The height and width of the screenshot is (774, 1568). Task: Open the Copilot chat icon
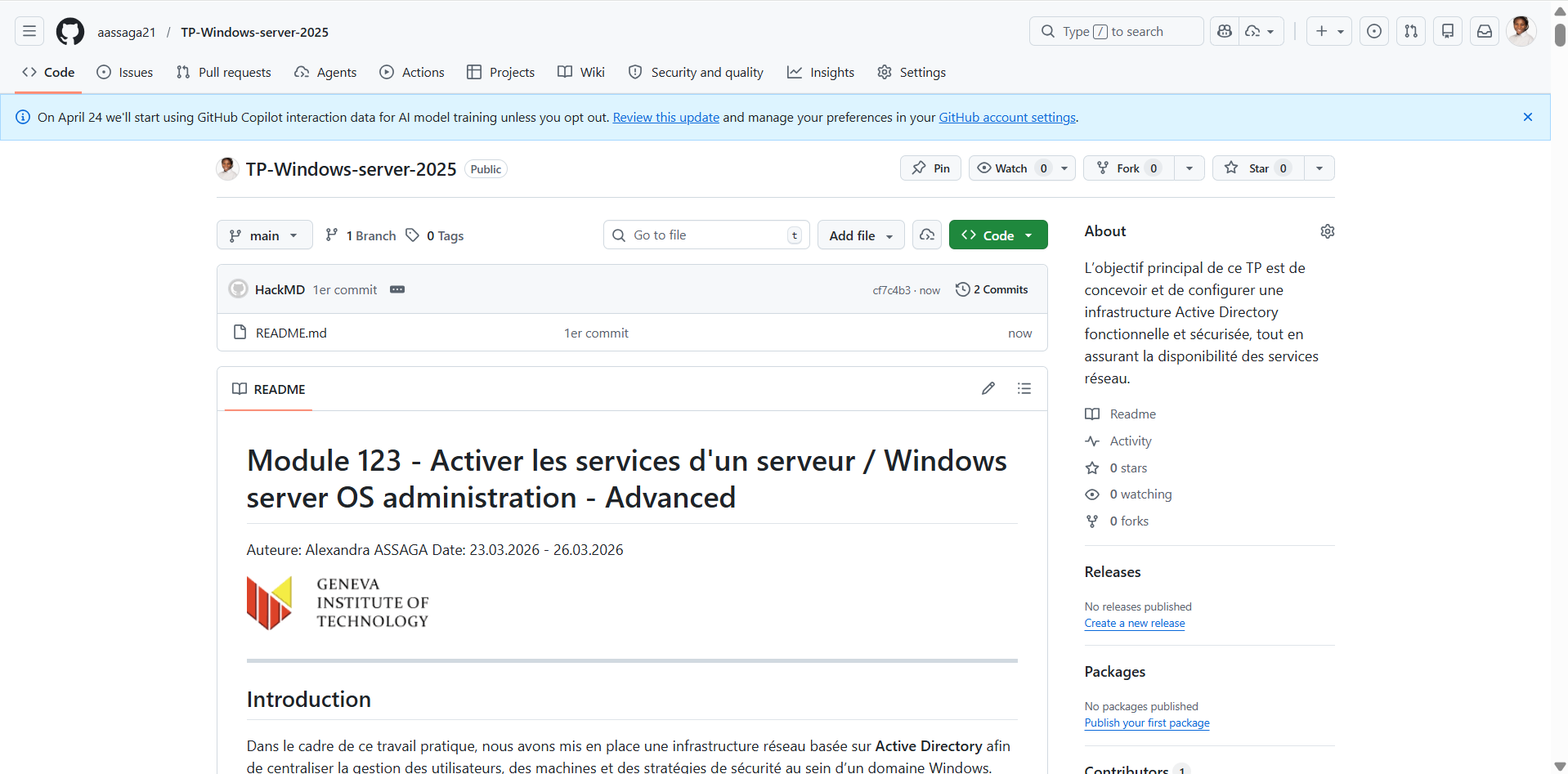point(1224,31)
